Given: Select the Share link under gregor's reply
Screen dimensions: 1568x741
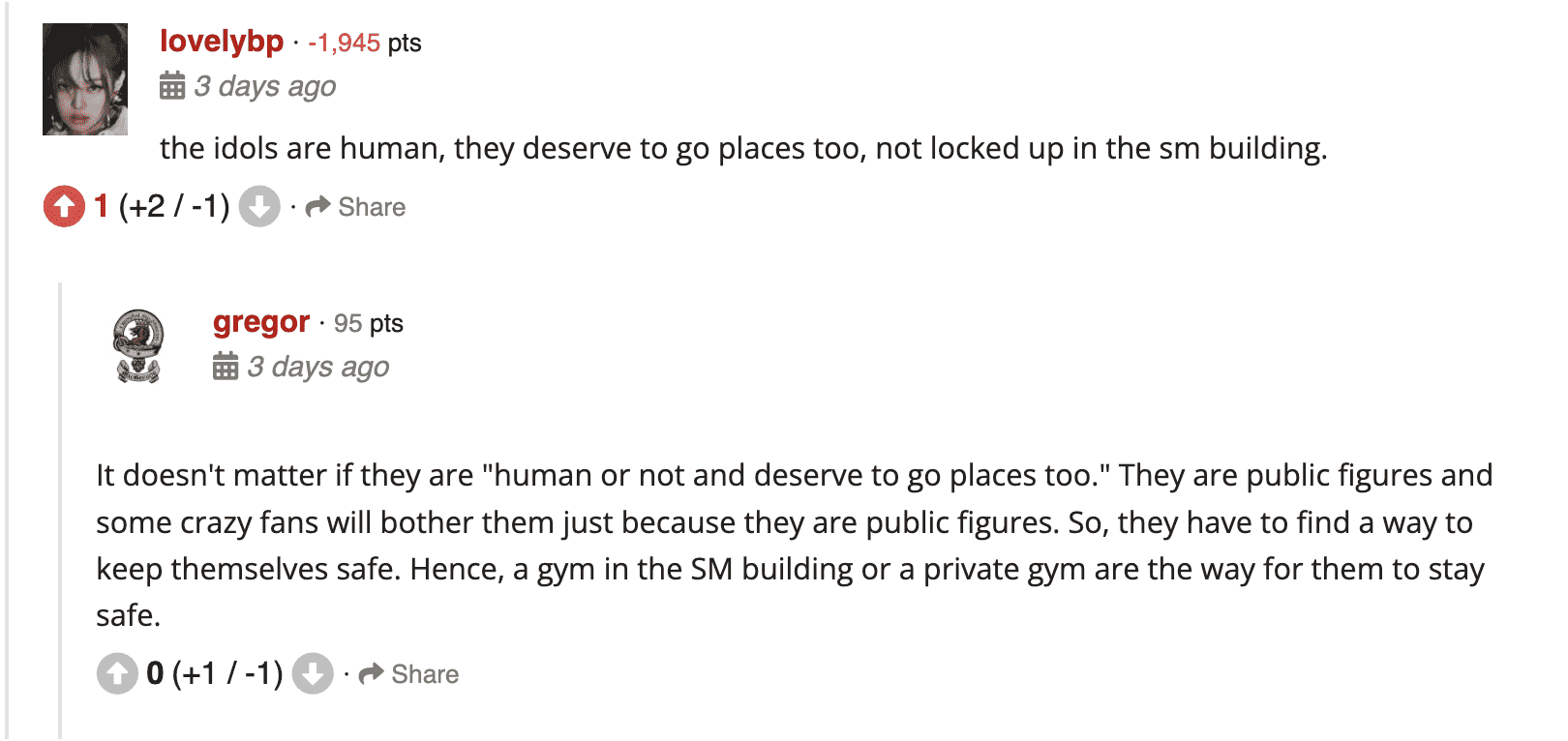Looking at the screenshot, I should [425, 673].
